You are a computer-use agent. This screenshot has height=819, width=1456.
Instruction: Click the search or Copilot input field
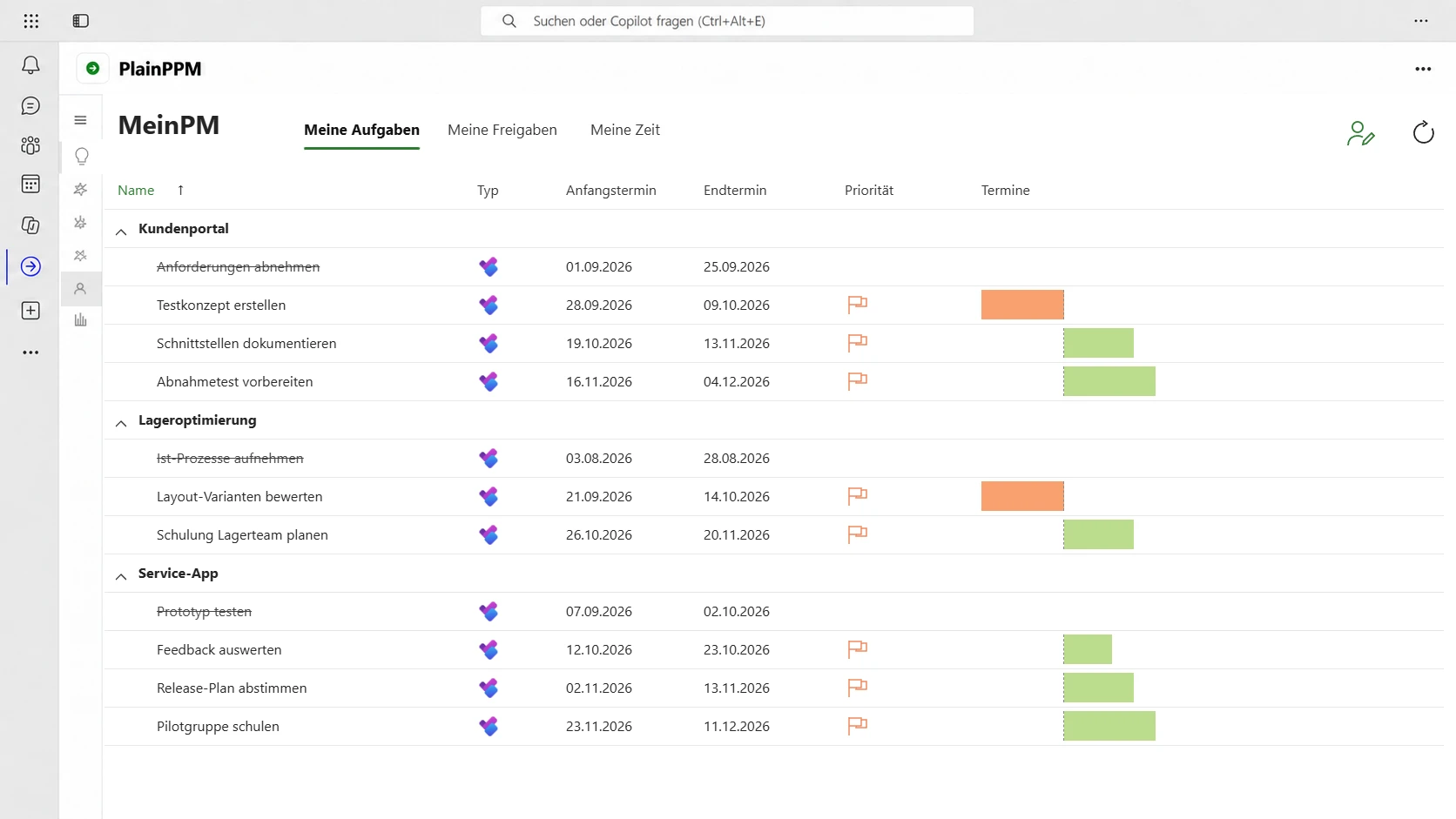[727, 21]
